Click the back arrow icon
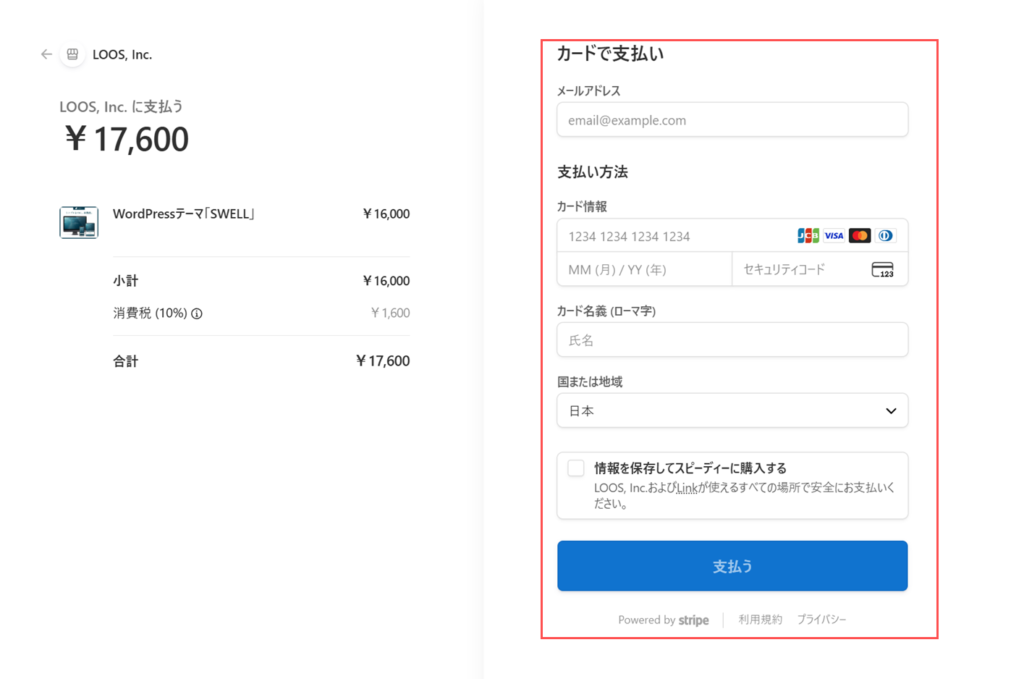The width and height of the screenshot is (1024, 679). point(46,55)
